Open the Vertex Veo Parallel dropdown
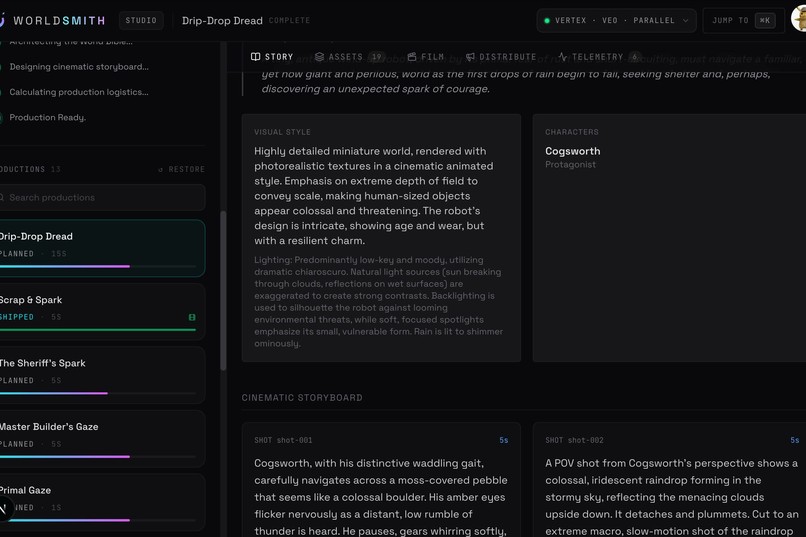The height and width of the screenshot is (537, 806). (616, 21)
